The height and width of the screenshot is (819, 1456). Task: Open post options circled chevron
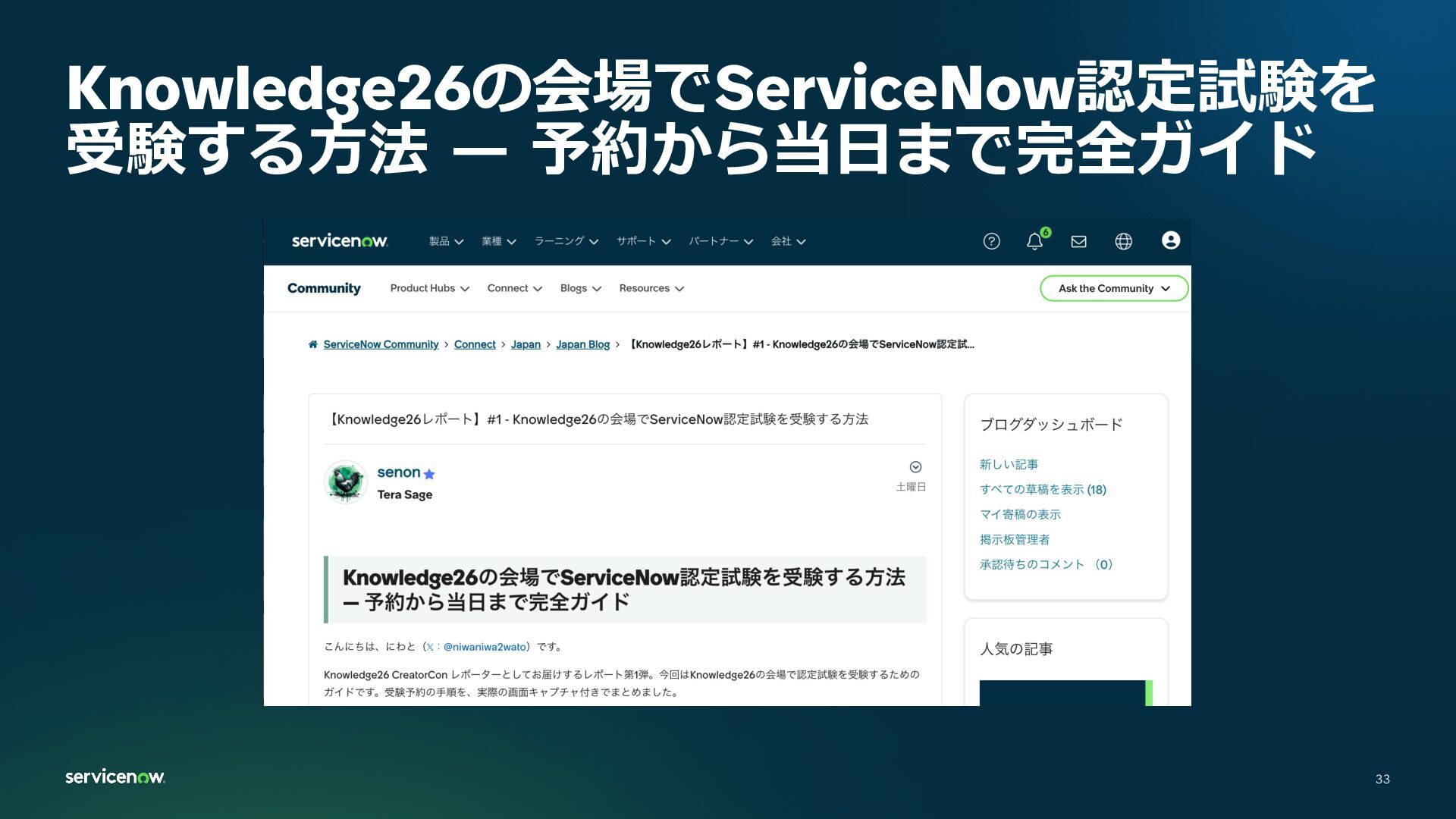pyautogui.click(x=915, y=467)
